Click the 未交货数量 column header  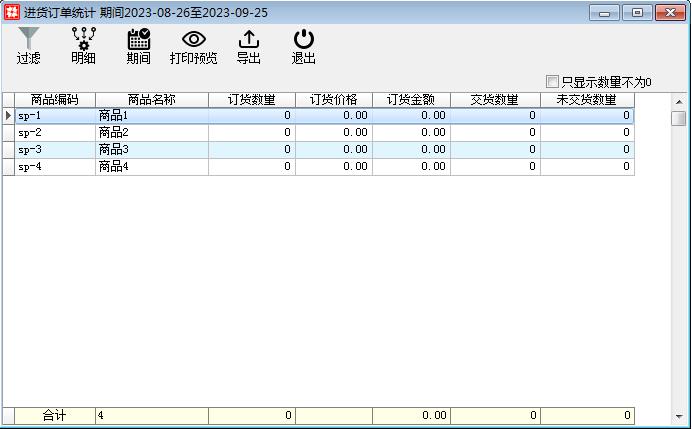(x=587, y=100)
